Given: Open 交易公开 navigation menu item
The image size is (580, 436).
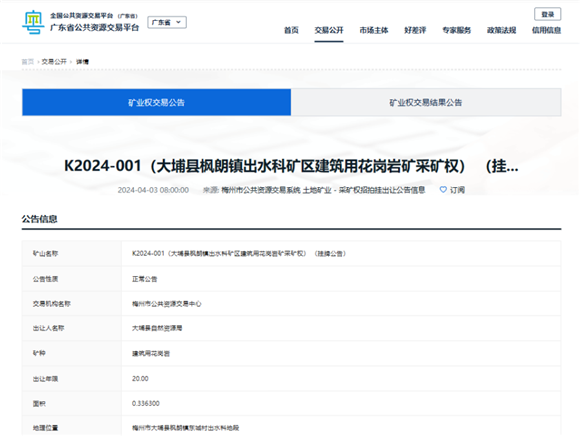Looking at the screenshot, I should tap(329, 30).
